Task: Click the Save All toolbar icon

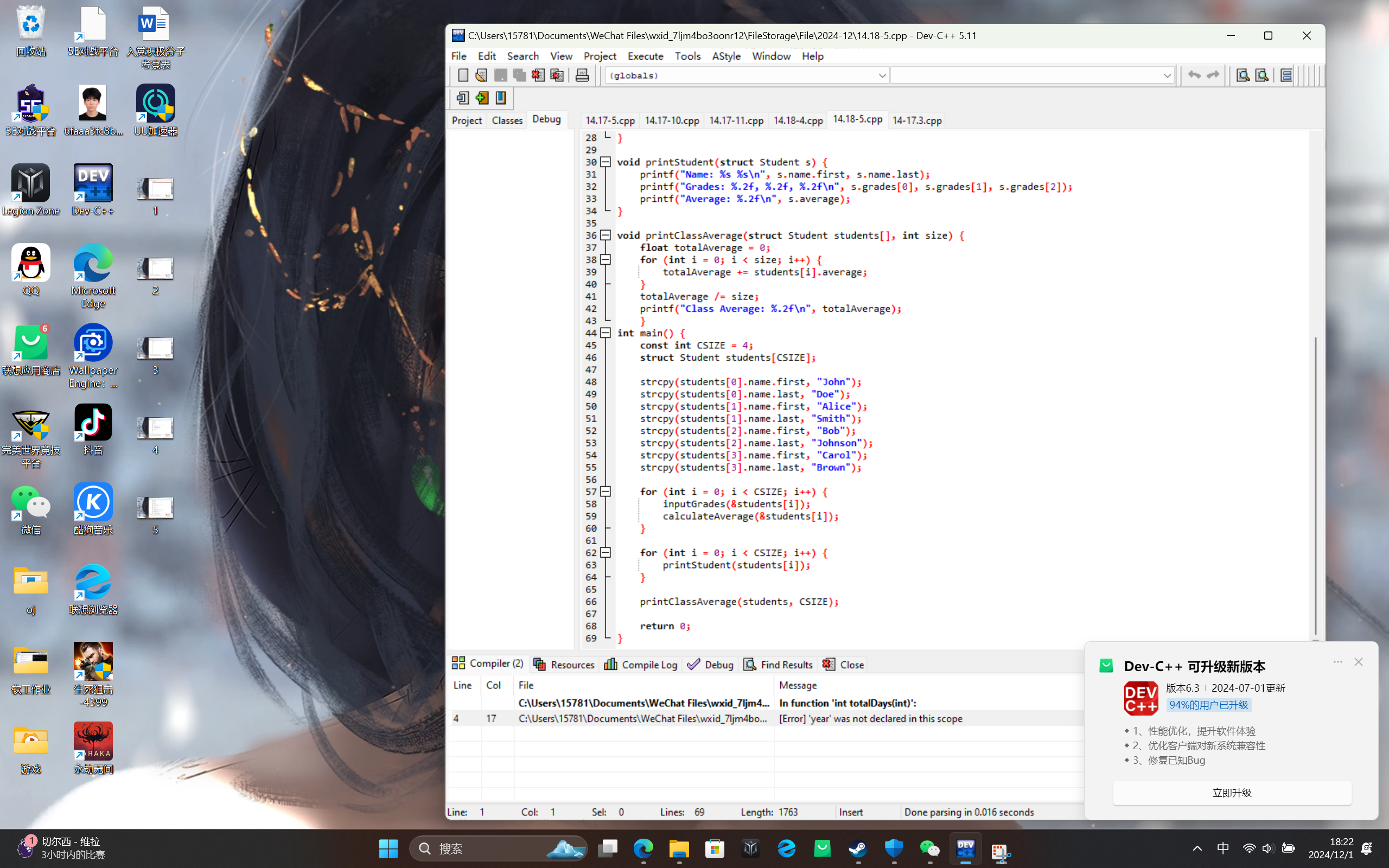Action: [519, 75]
